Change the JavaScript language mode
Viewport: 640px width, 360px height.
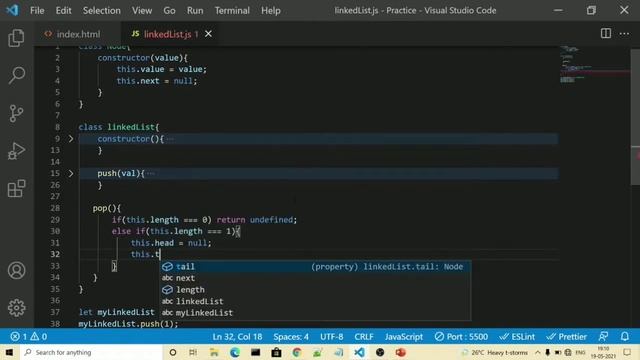[x=404, y=337]
